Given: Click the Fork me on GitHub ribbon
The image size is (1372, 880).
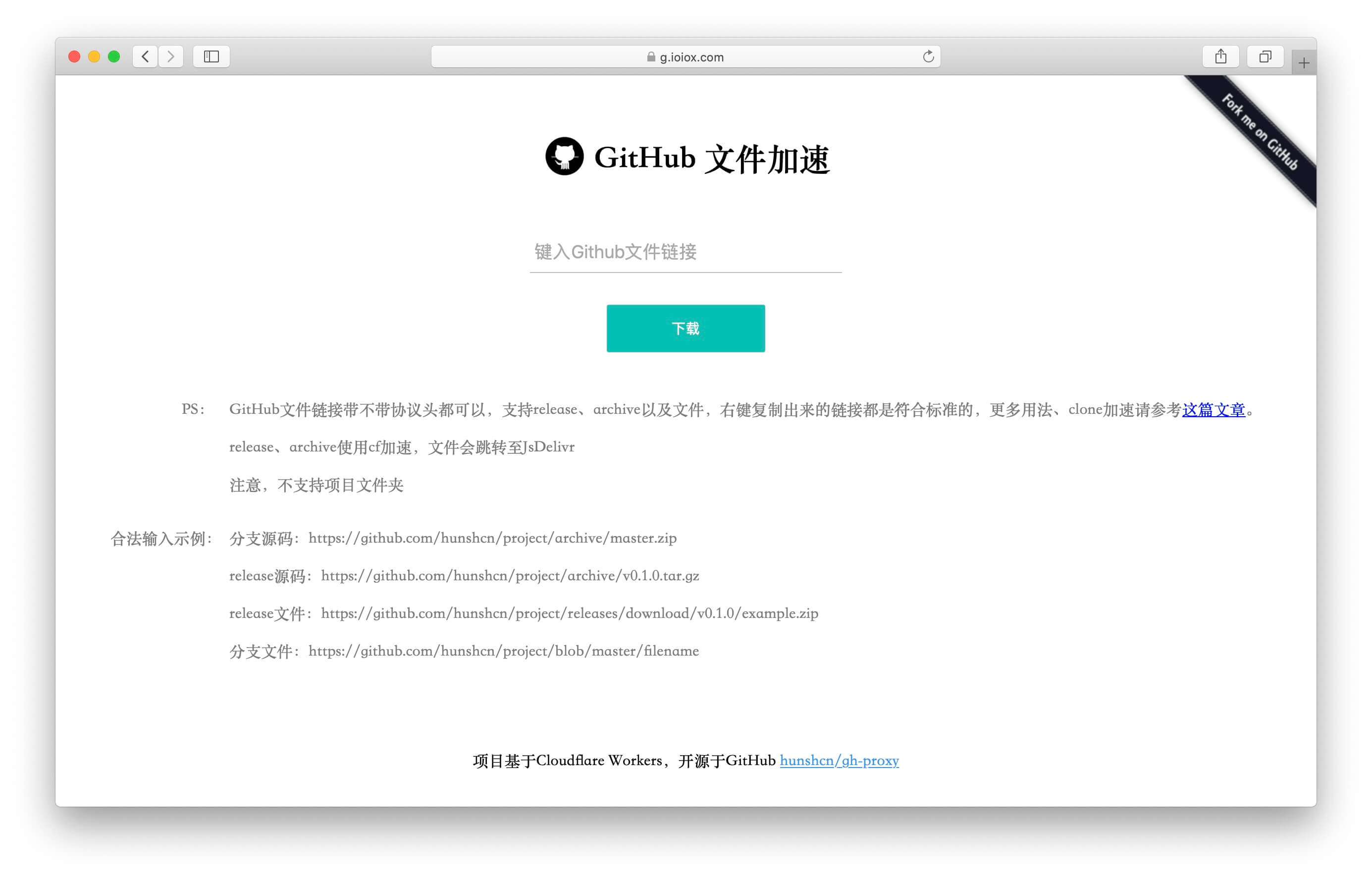Looking at the screenshot, I should [1261, 133].
